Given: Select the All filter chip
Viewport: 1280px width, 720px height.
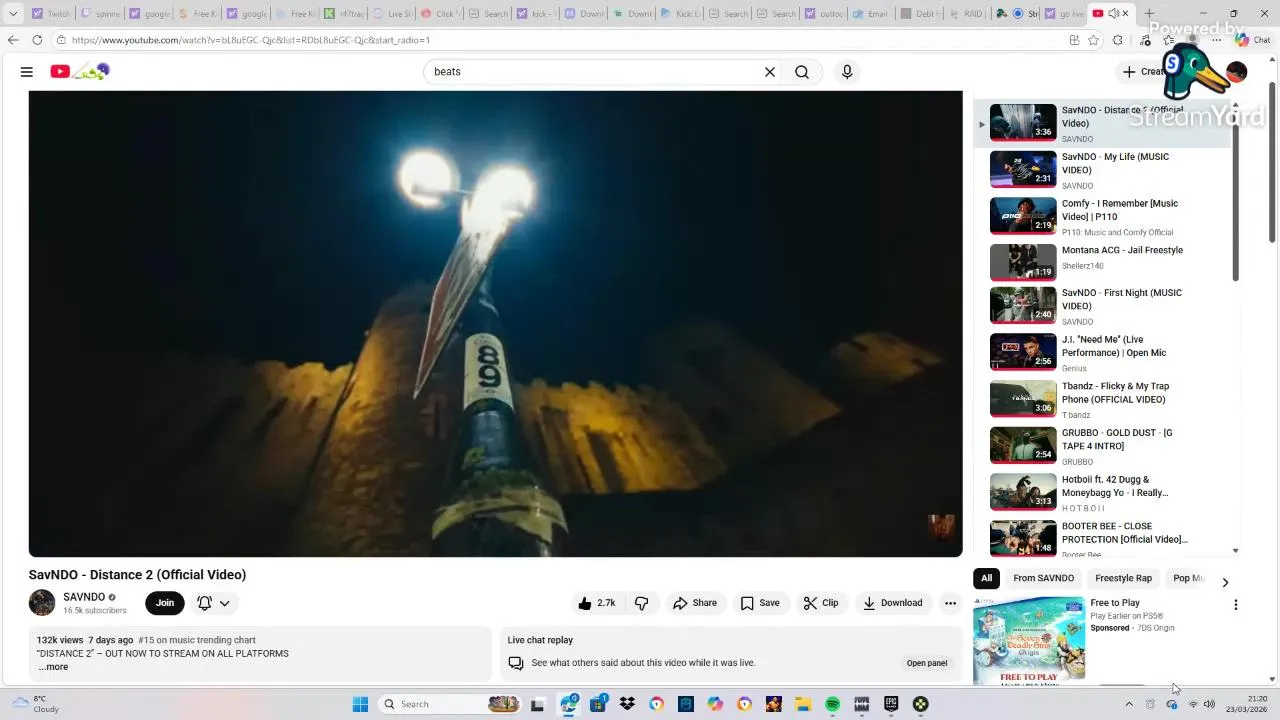Looking at the screenshot, I should [986, 578].
